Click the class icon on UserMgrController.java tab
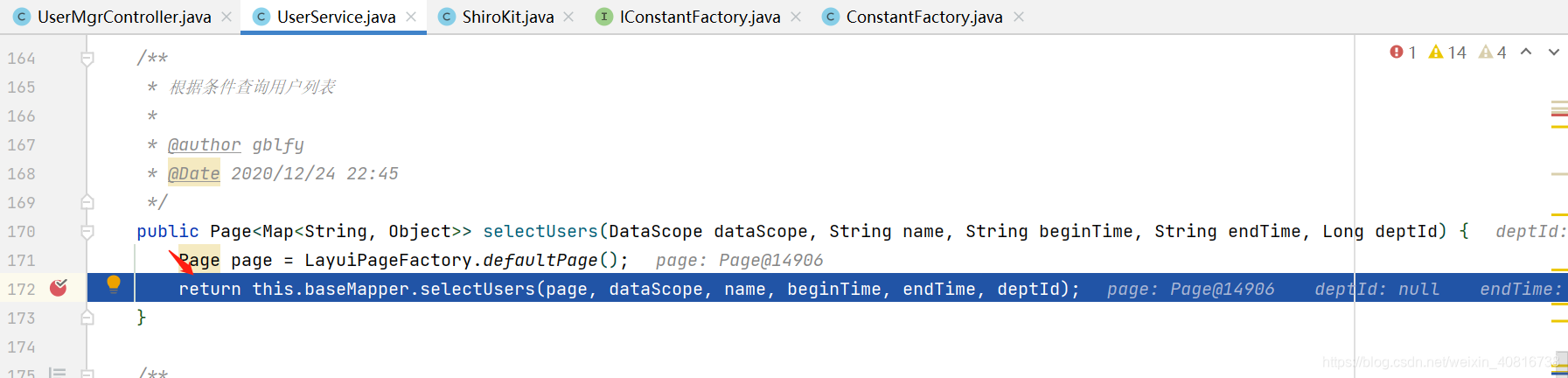The width and height of the screenshot is (1568, 378). (21, 17)
